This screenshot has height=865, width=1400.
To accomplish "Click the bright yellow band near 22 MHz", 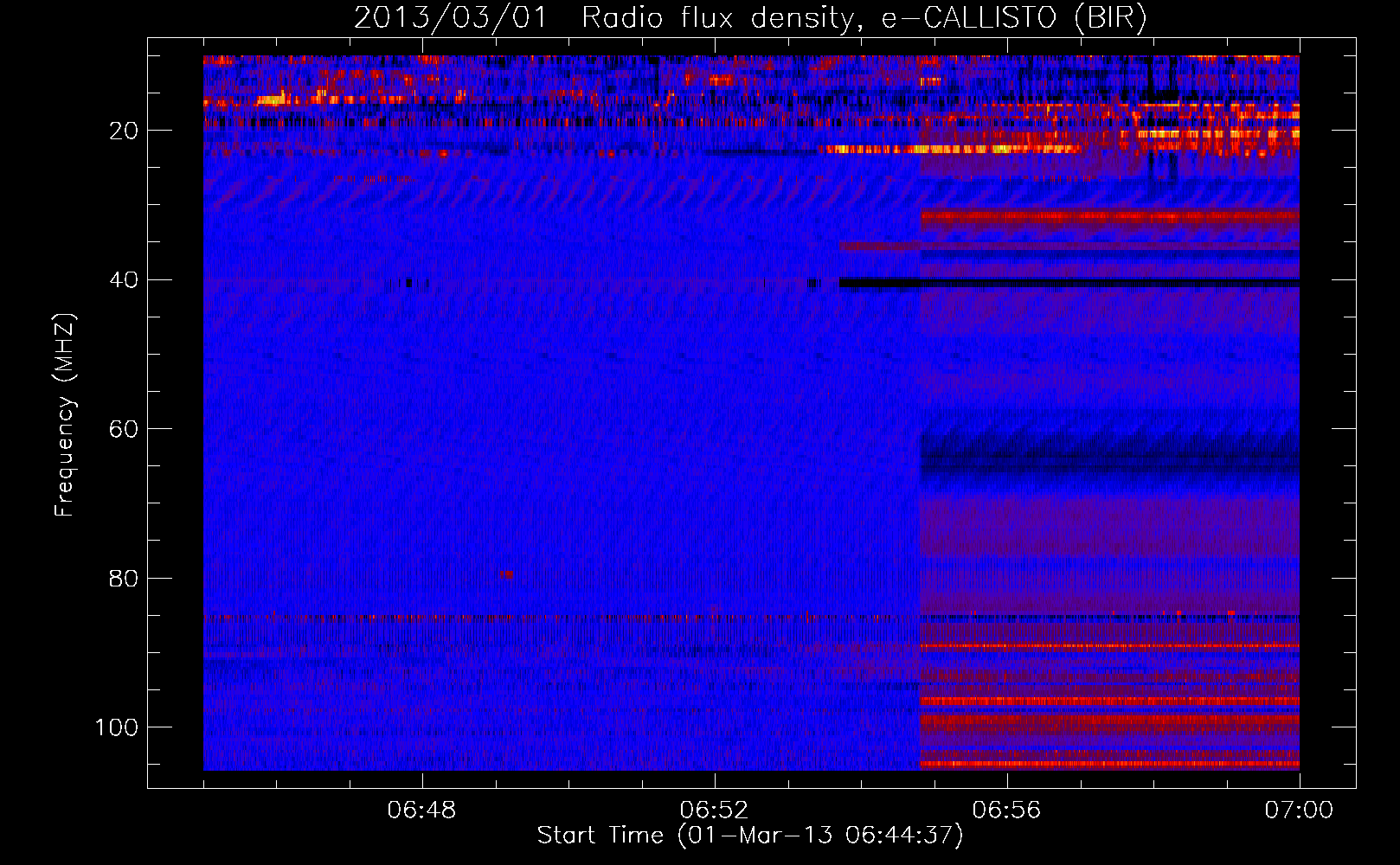I will 949,150.
